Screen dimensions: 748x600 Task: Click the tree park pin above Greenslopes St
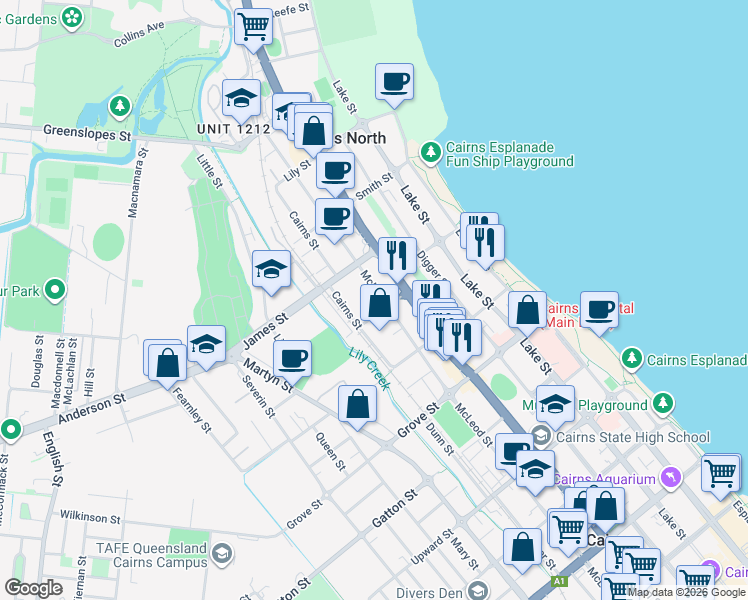tap(120, 107)
